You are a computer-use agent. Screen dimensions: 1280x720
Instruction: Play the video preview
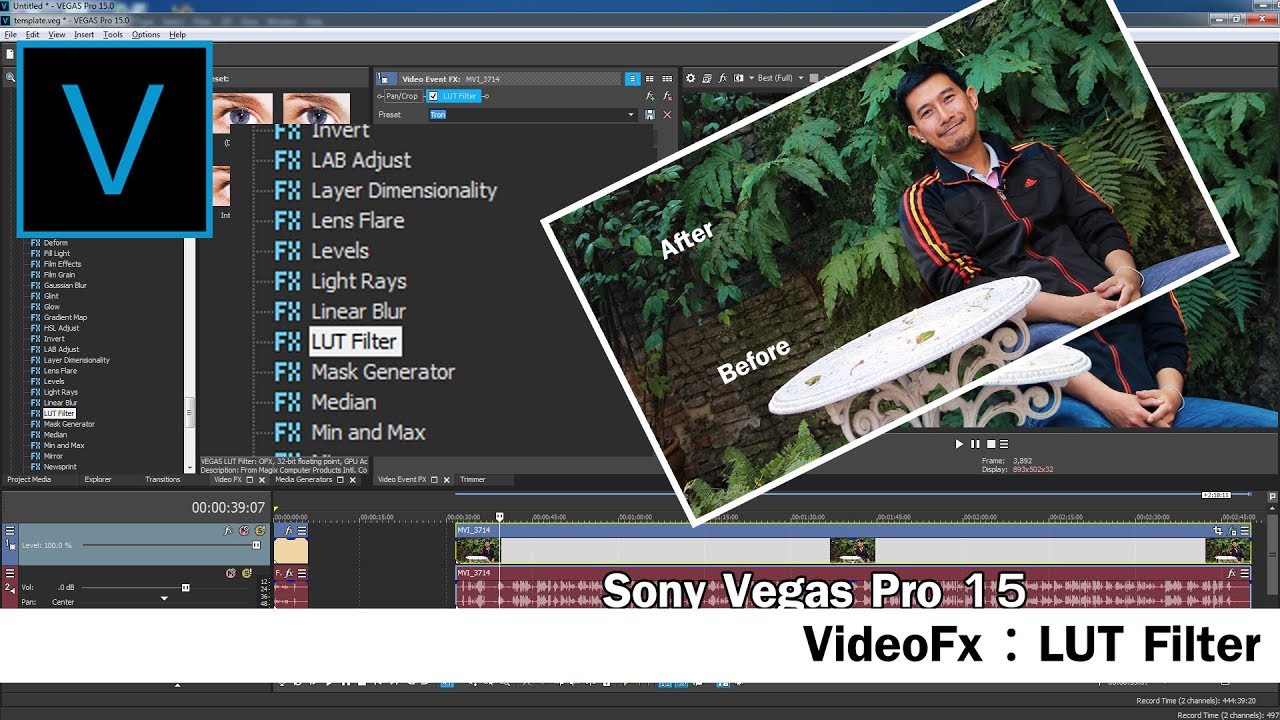[x=959, y=444]
